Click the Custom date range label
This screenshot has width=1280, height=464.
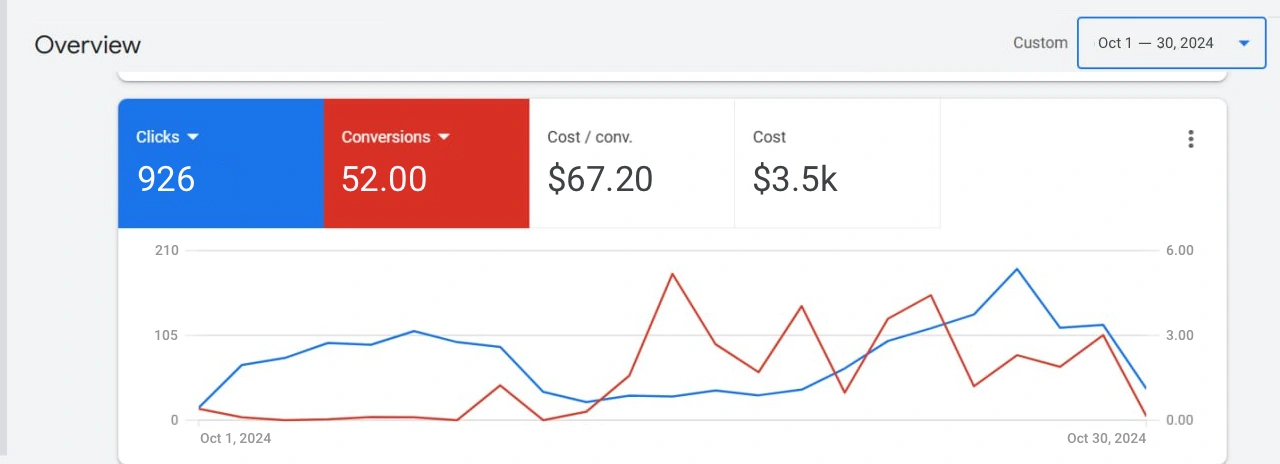coord(1040,43)
